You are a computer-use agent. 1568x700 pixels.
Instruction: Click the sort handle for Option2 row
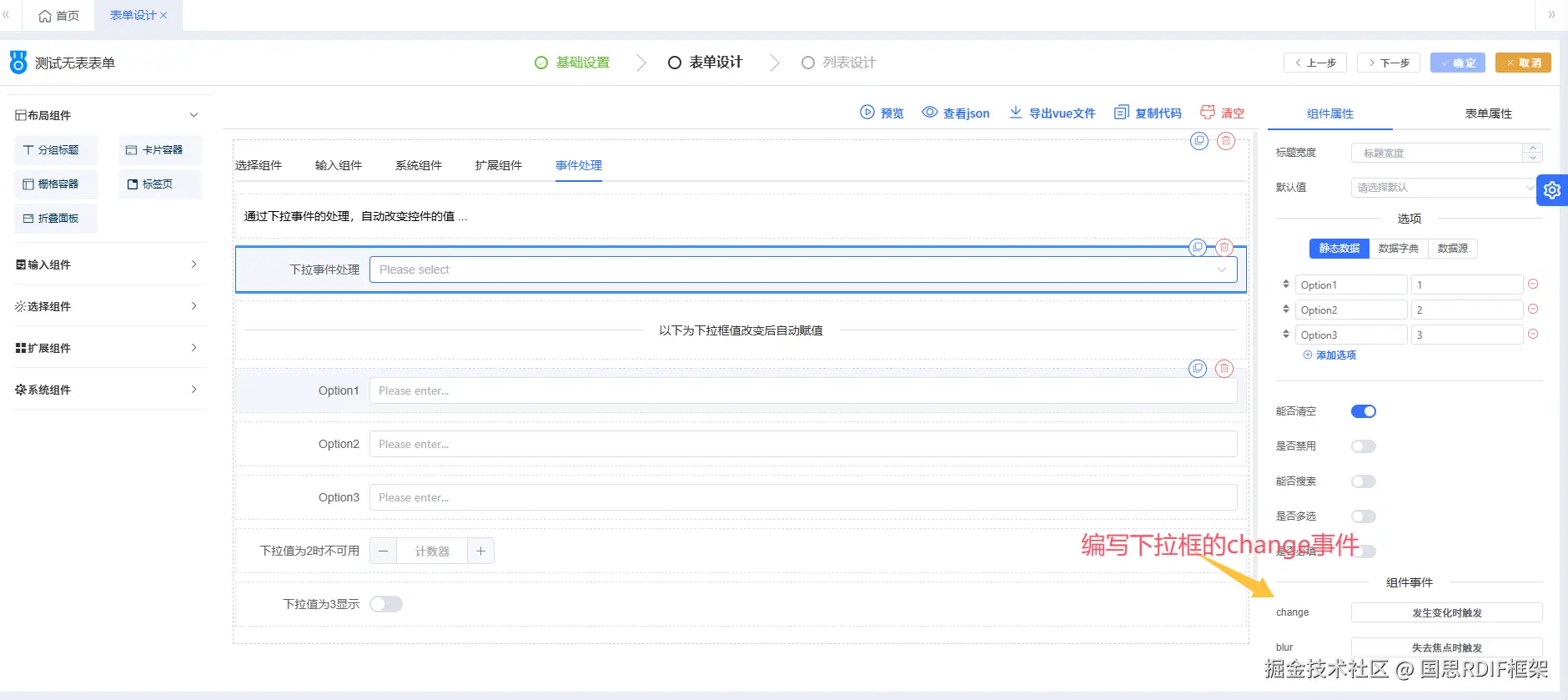1285,309
